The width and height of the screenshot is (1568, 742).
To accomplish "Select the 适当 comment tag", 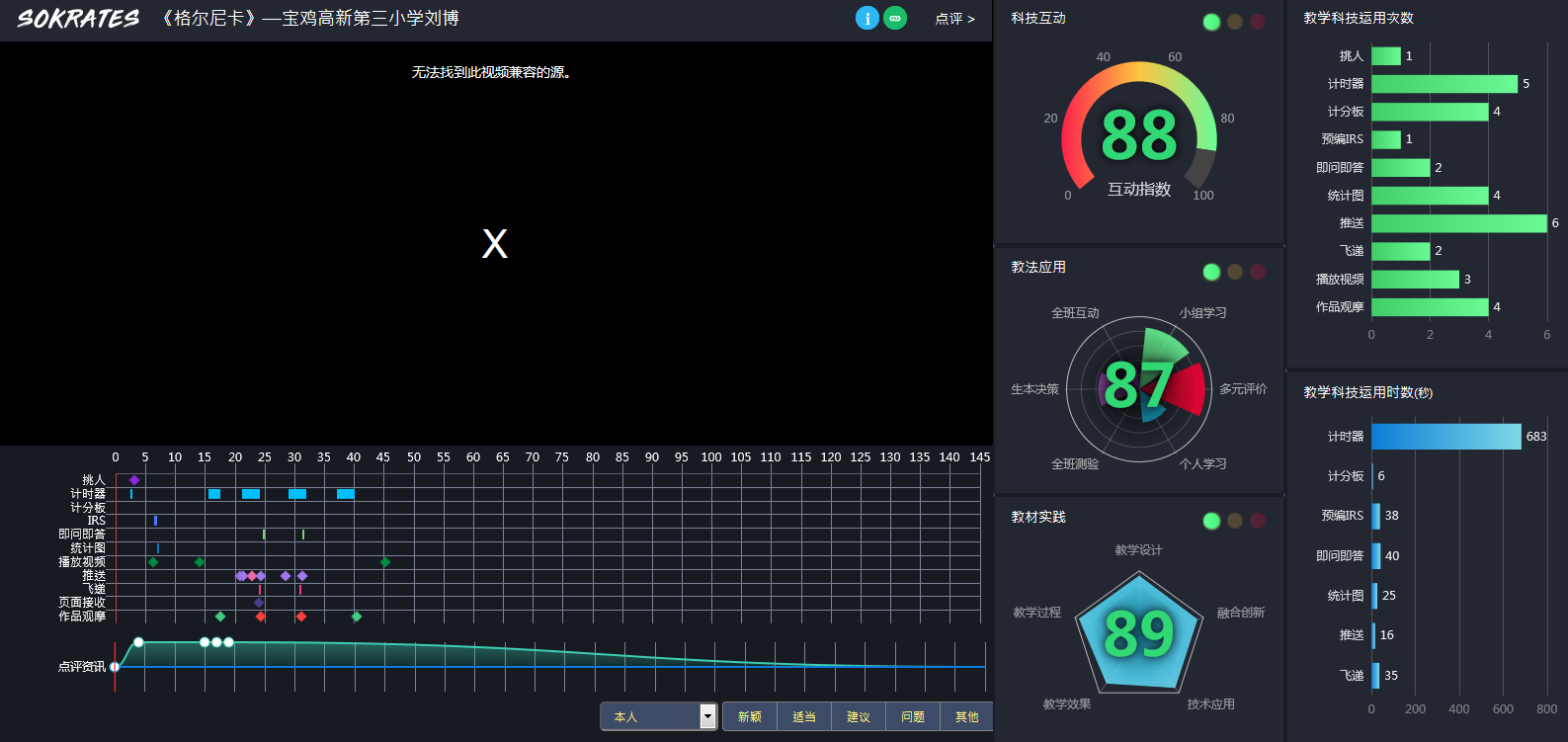I will pyautogui.click(x=804, y=716).
